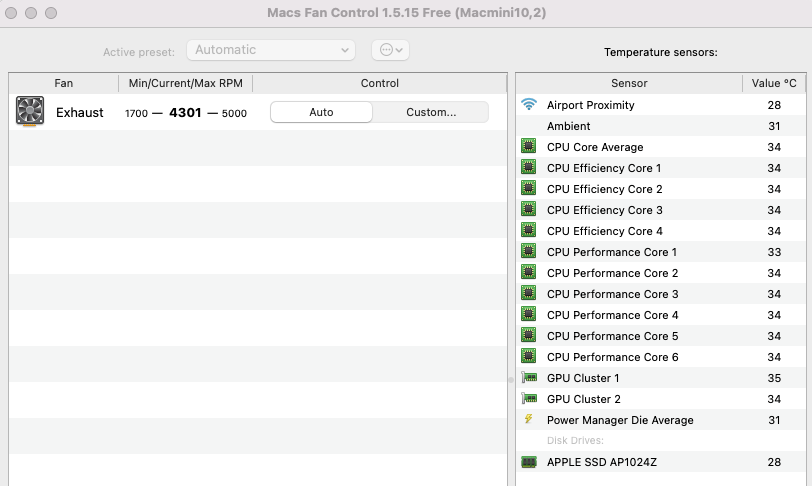
Task: Click the APPLE SSD drive icon
Action: [x=529, y=462]
